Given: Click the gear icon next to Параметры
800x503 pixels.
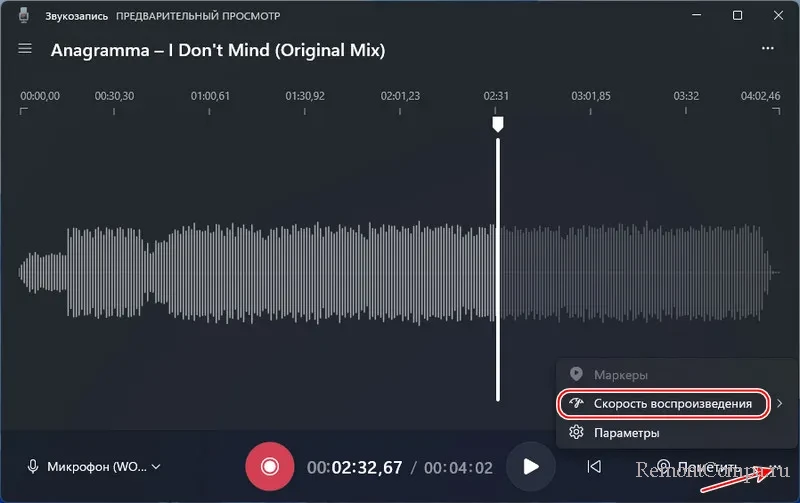Looking at the screenshot, I should click(x=576, y=433).
